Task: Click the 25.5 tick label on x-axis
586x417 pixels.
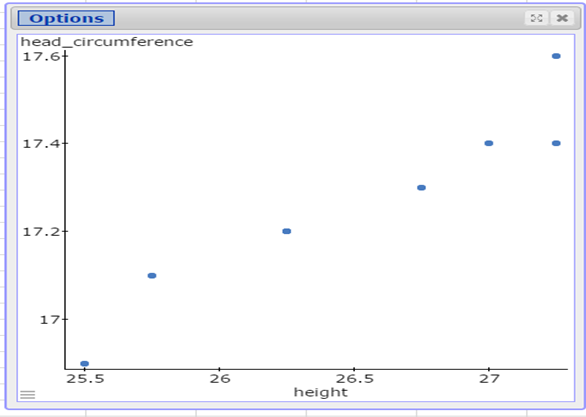Action: pyautogui.click(x=85, y=379)
